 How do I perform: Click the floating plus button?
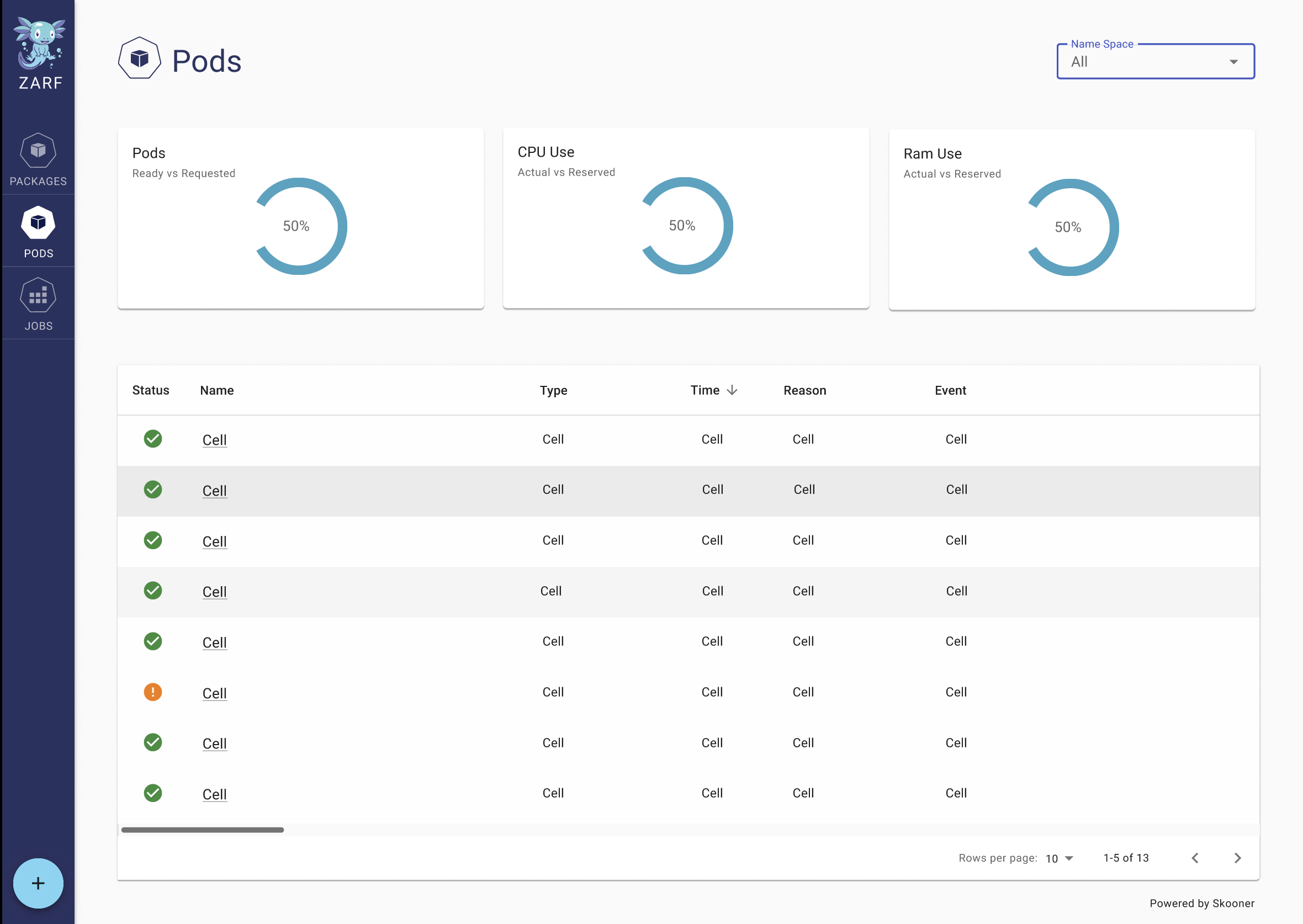[38, 883]
